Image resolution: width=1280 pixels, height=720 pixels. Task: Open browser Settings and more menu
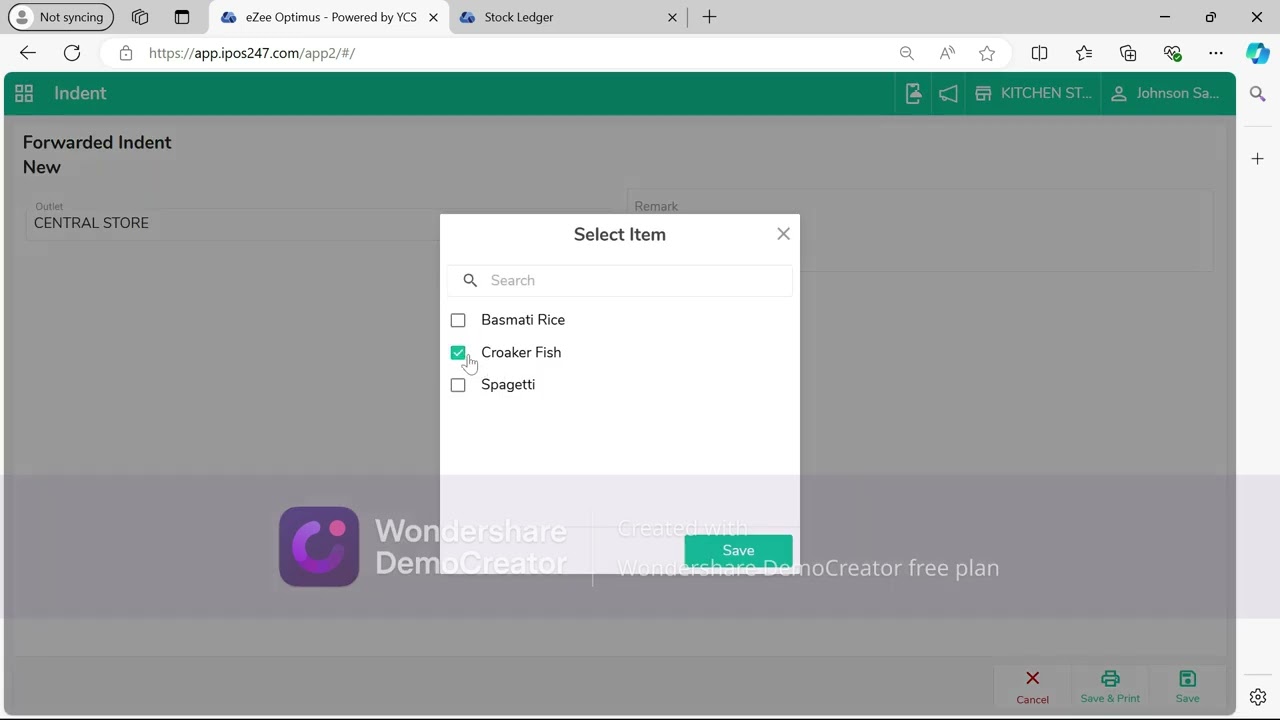1216,53
